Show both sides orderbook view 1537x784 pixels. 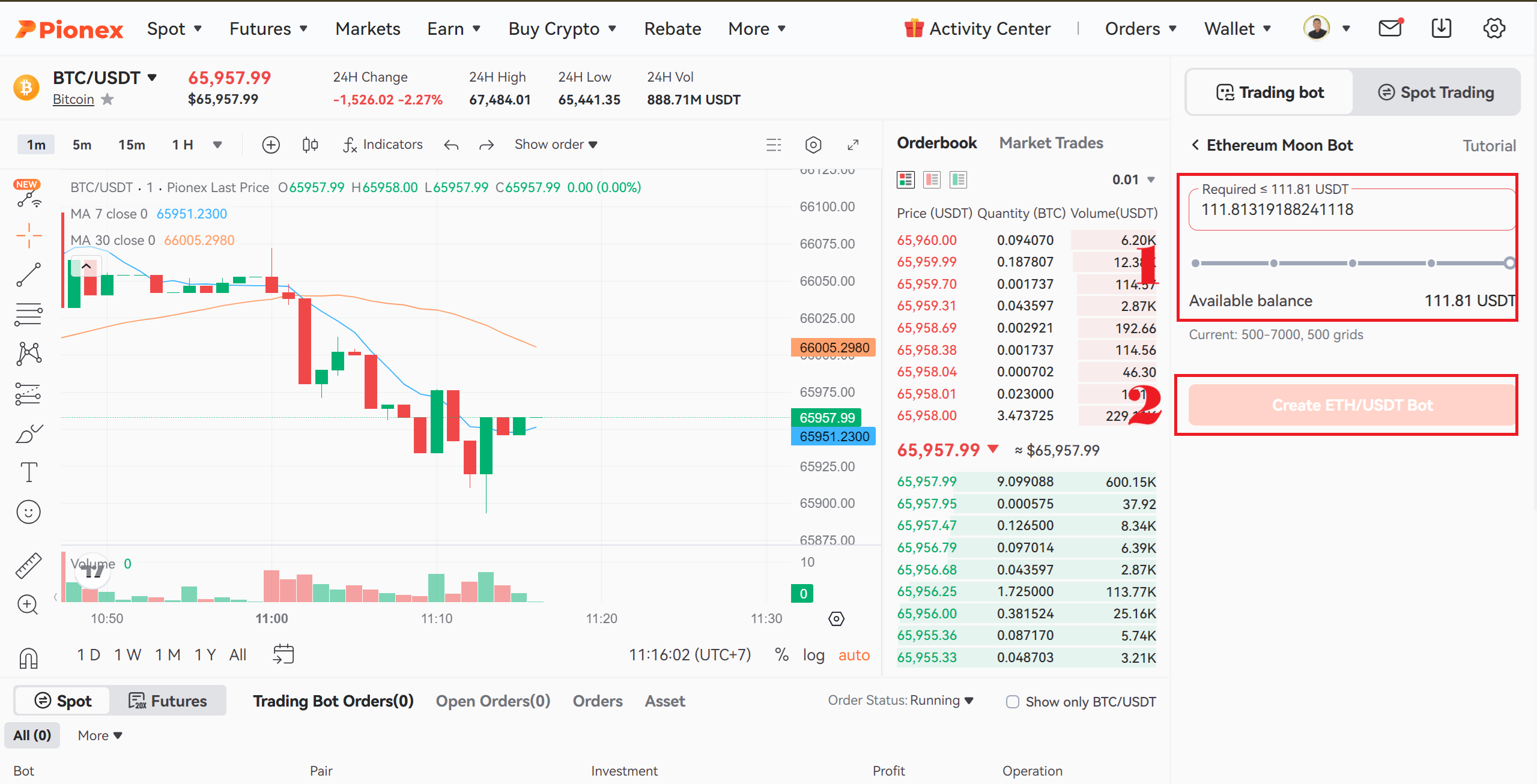point(905,179)
